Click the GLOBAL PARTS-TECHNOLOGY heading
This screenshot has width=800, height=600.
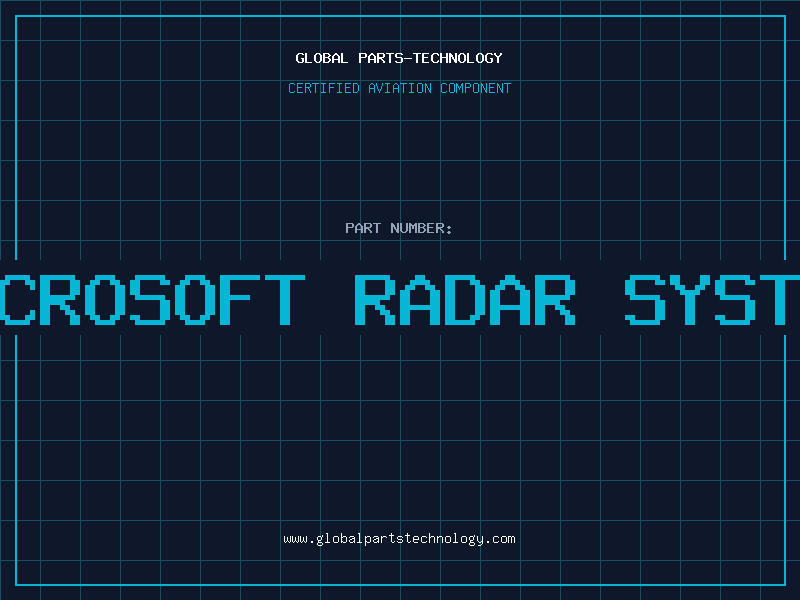coord(399,58)
